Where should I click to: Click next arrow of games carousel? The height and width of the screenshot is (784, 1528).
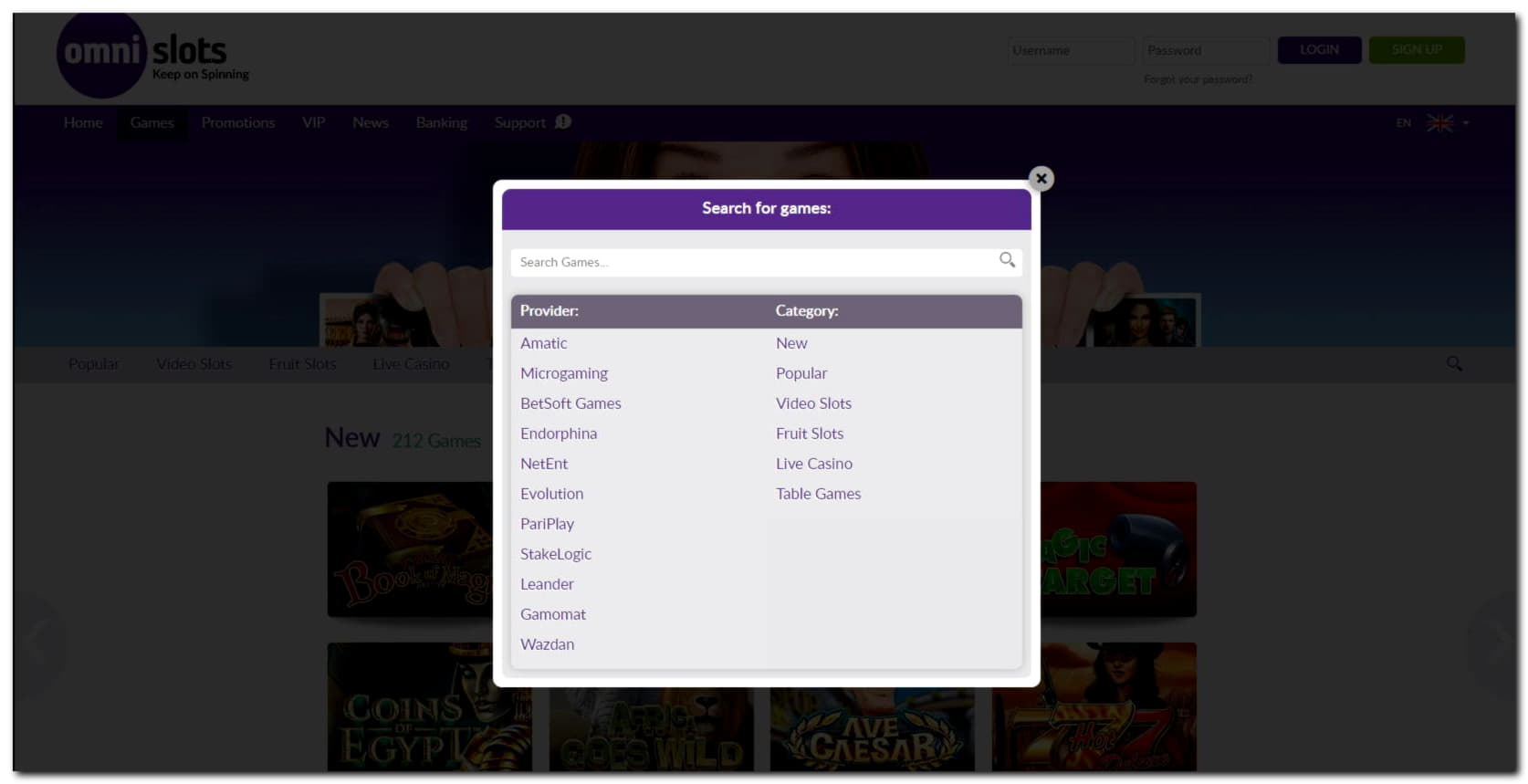(1492, 643)
